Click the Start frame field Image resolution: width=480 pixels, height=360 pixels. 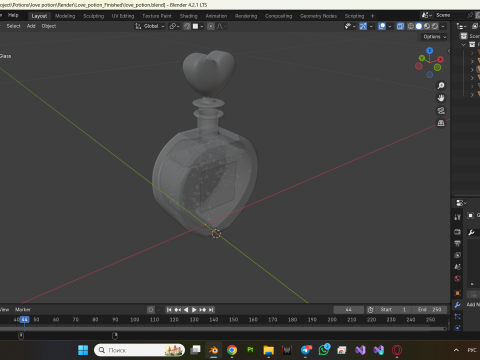click(x=393, y=310)
